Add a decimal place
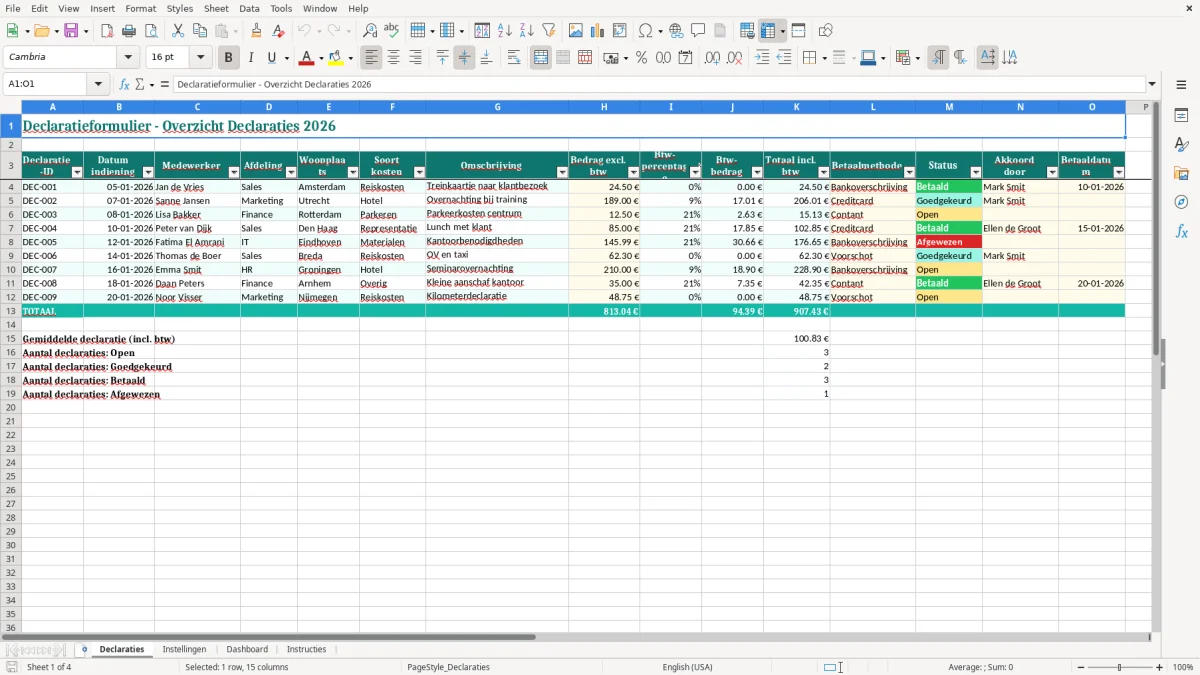Screen dimensions: 1200x675 click(713, 58)
